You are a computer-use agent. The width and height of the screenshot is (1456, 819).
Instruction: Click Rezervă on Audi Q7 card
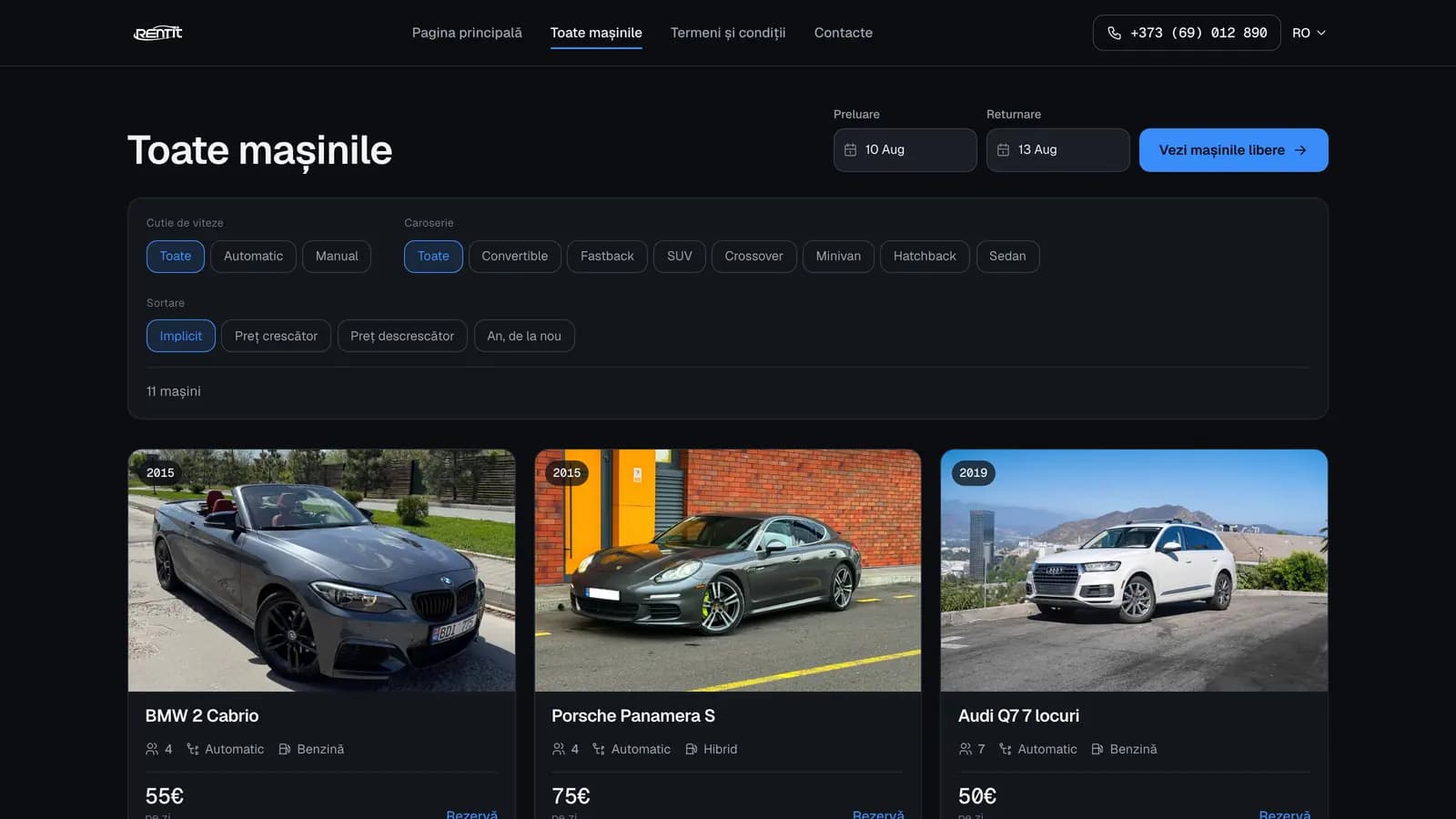point(1285,814)
